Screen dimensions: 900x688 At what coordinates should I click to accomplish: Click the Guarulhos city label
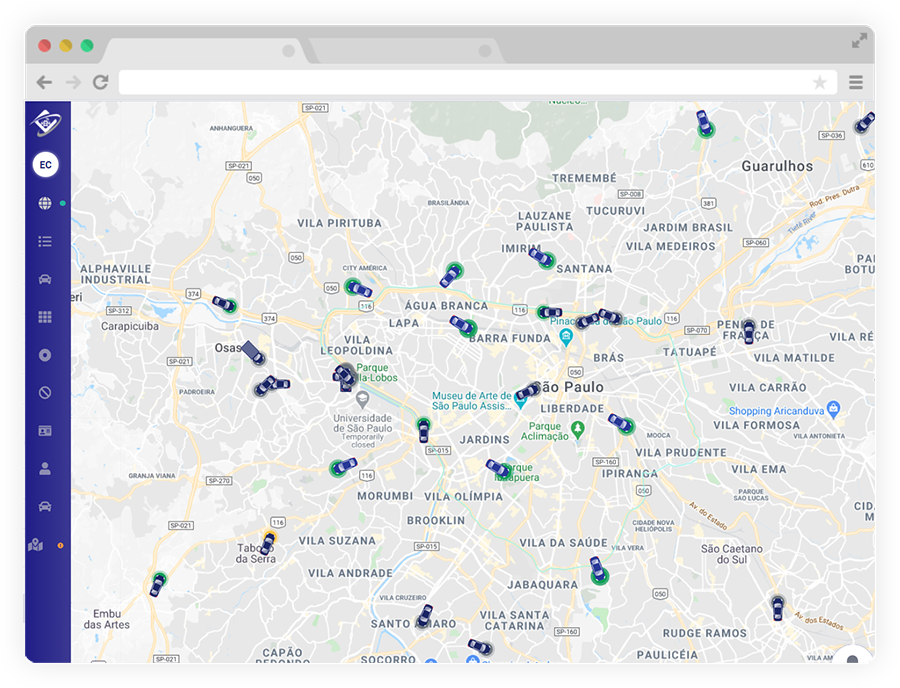pyautogui.click(x=777, y=166)
